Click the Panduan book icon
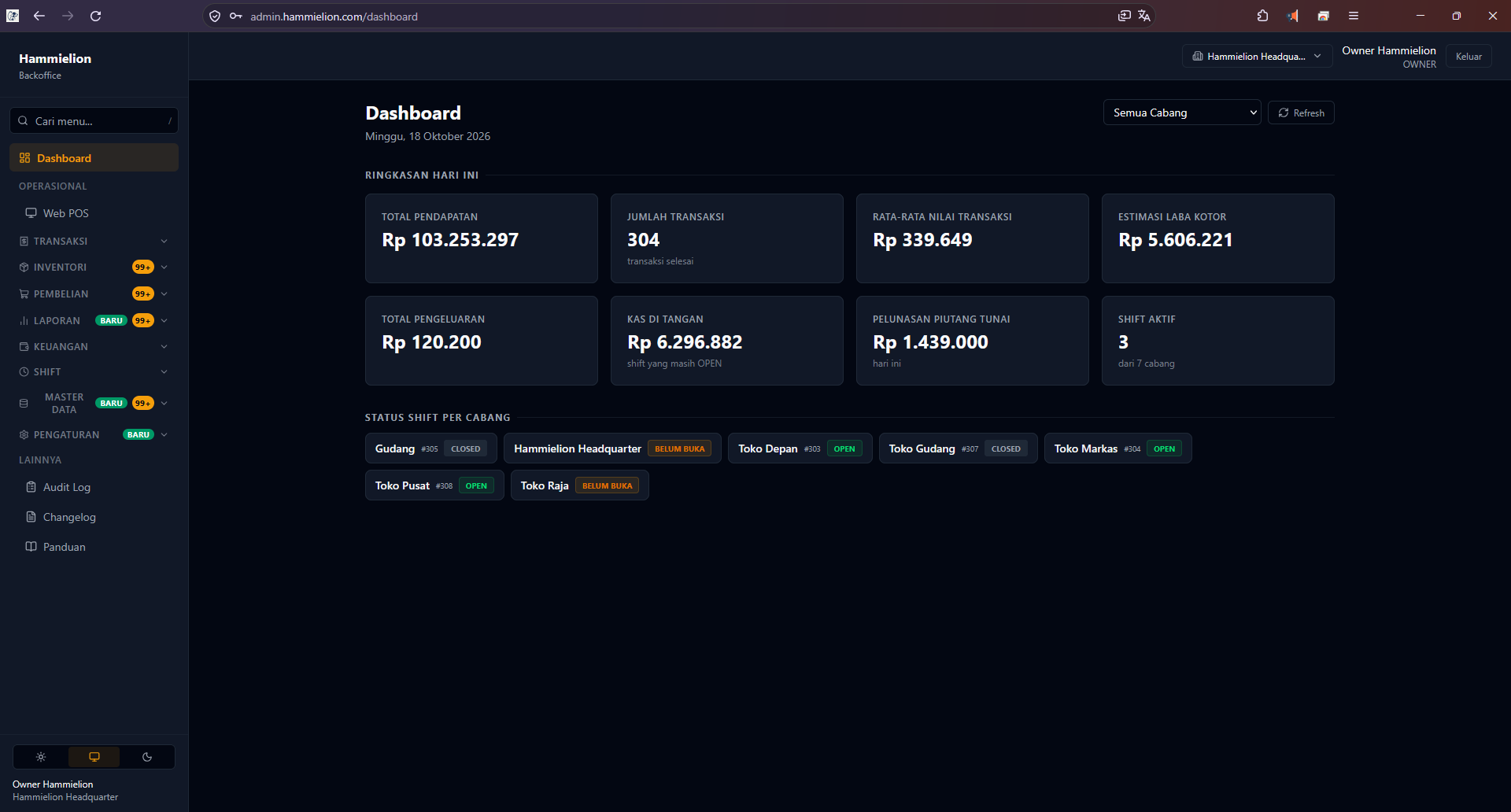Viewport: 1511px width, 812px height. tap(31, 547)
